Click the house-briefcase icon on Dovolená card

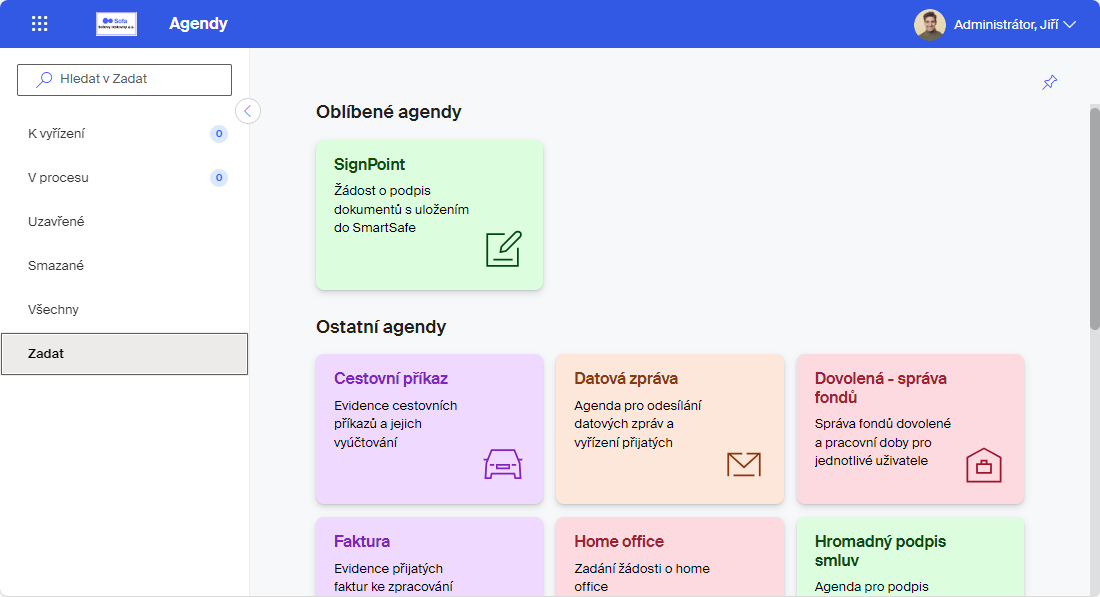pos(984,465)
